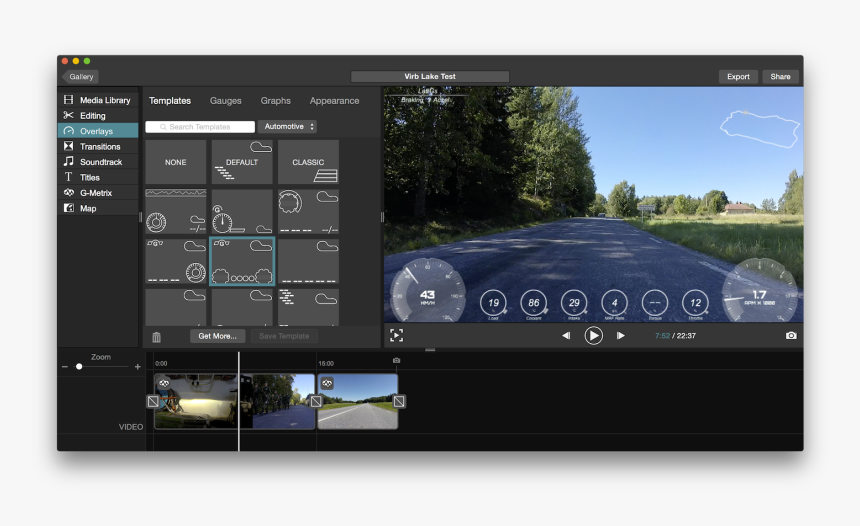Go back to the Gallery

pos(80,77)
